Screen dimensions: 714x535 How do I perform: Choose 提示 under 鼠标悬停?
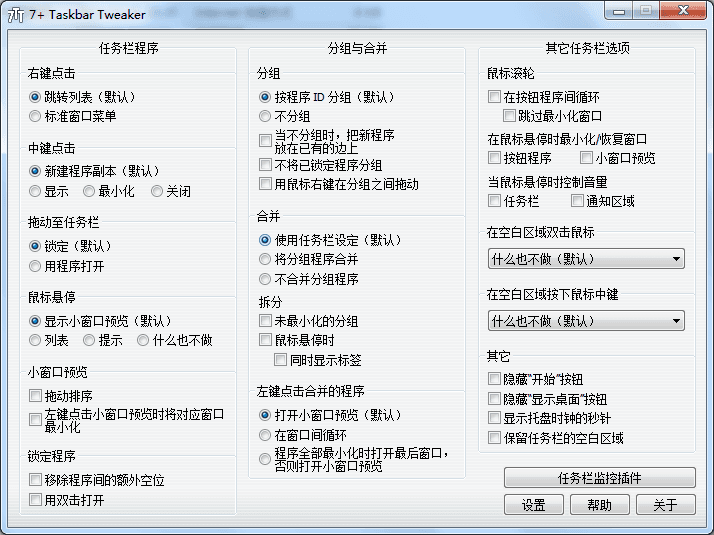(89, 340)
